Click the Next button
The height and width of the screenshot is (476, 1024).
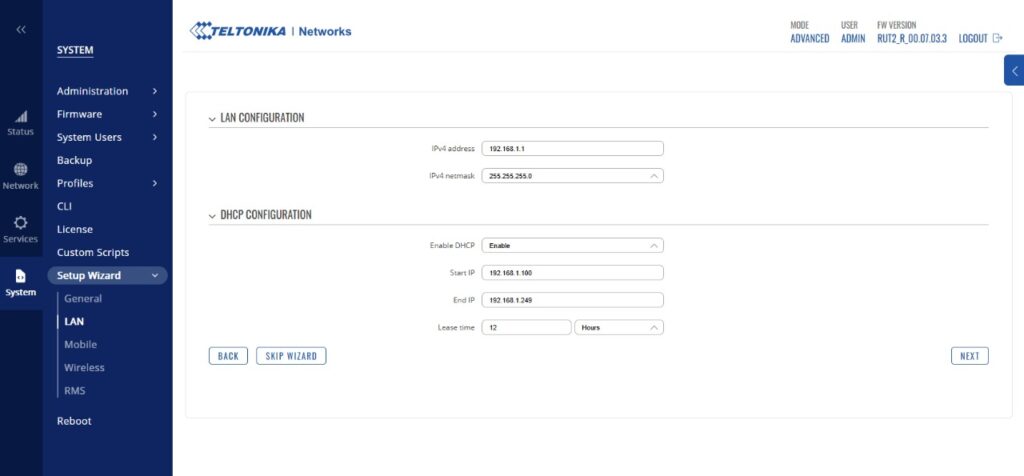click(969, 356)
